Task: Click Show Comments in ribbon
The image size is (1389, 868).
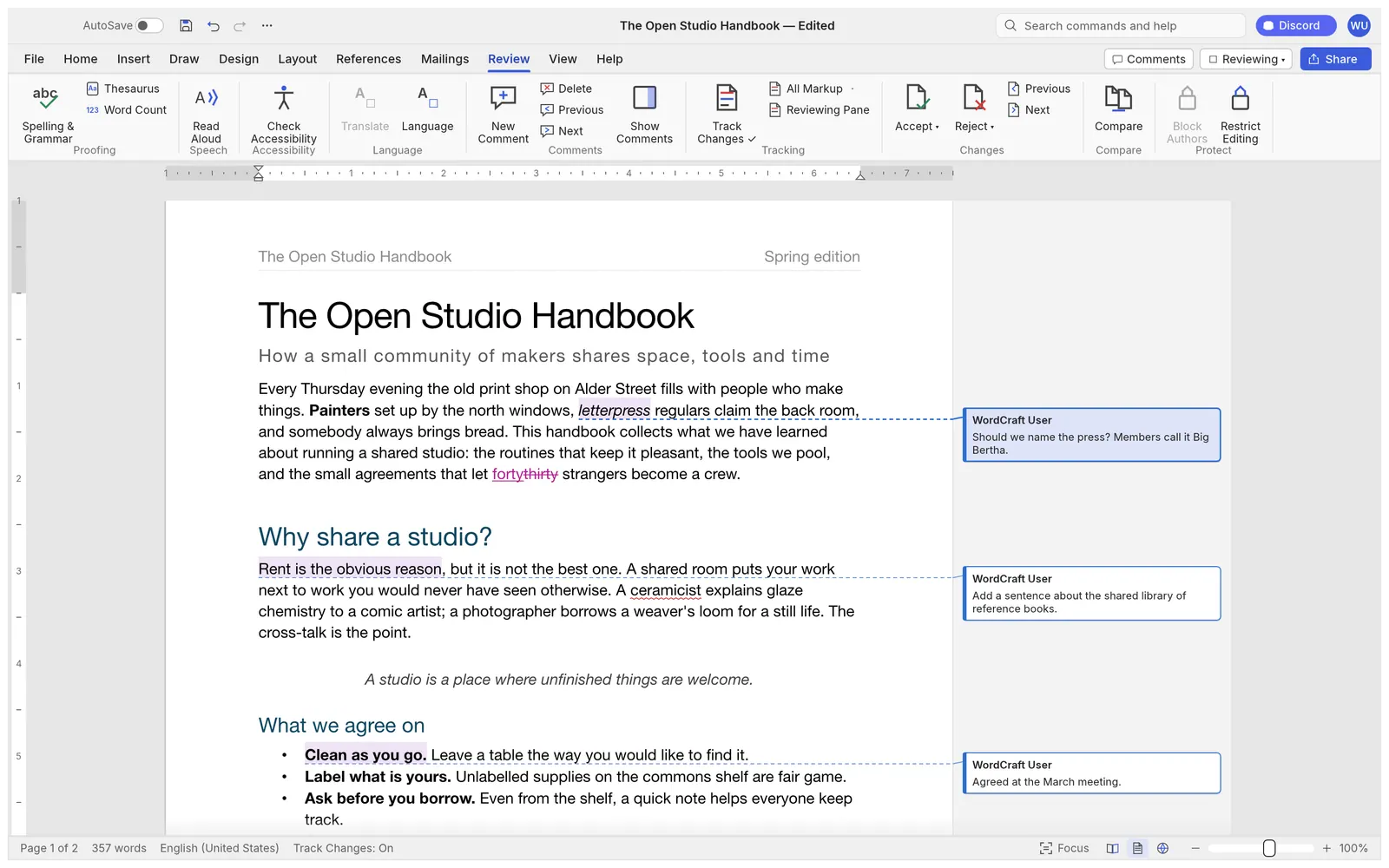Action: (x=644, y=113)
